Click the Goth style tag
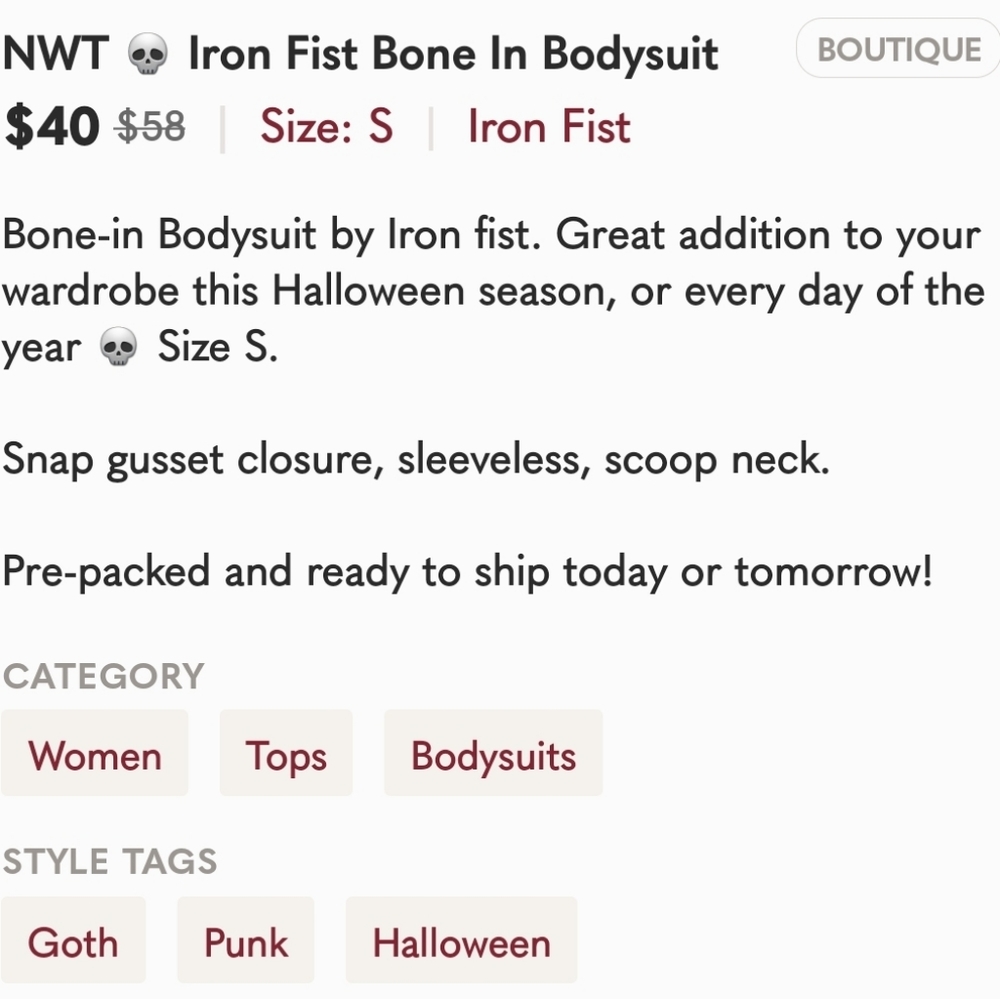The width and height of the screenshot is (1000, 999). click(x=74, y=940)
